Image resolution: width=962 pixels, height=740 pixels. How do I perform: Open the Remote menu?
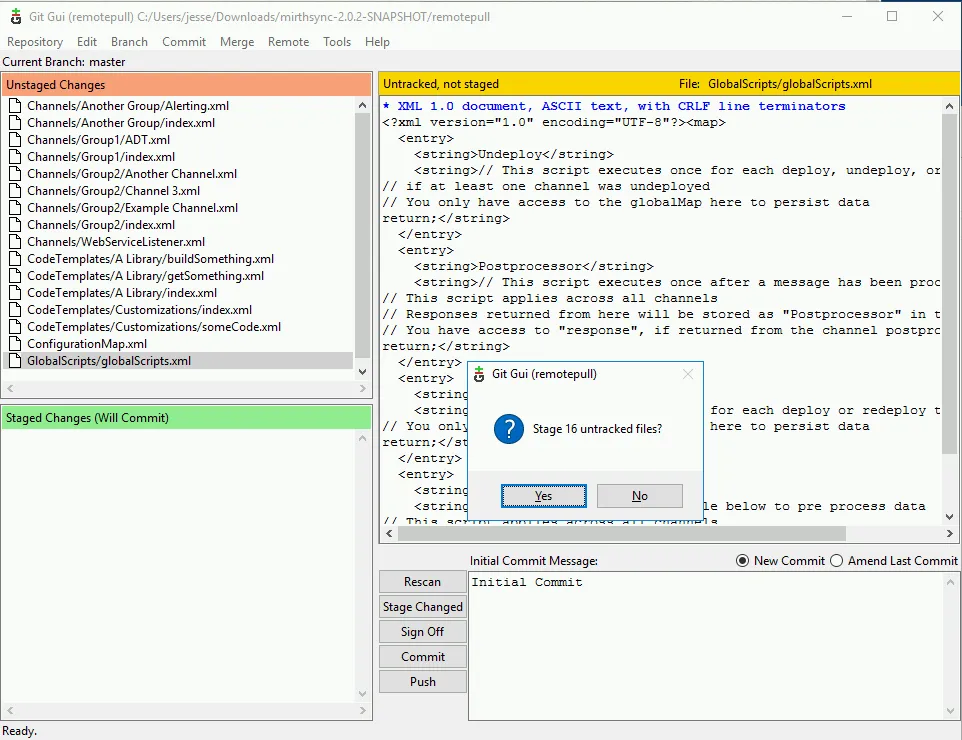288,42
